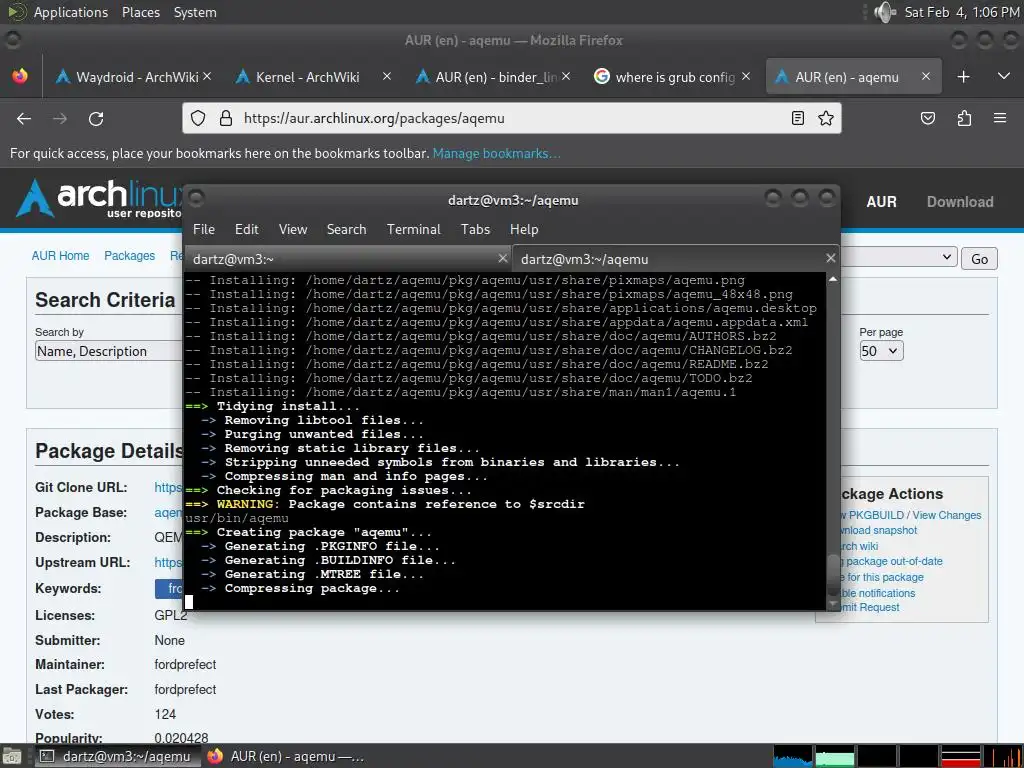Open Packages link in AUR nav
This screenshot has height=768, width=1024.
click(129, 256)
